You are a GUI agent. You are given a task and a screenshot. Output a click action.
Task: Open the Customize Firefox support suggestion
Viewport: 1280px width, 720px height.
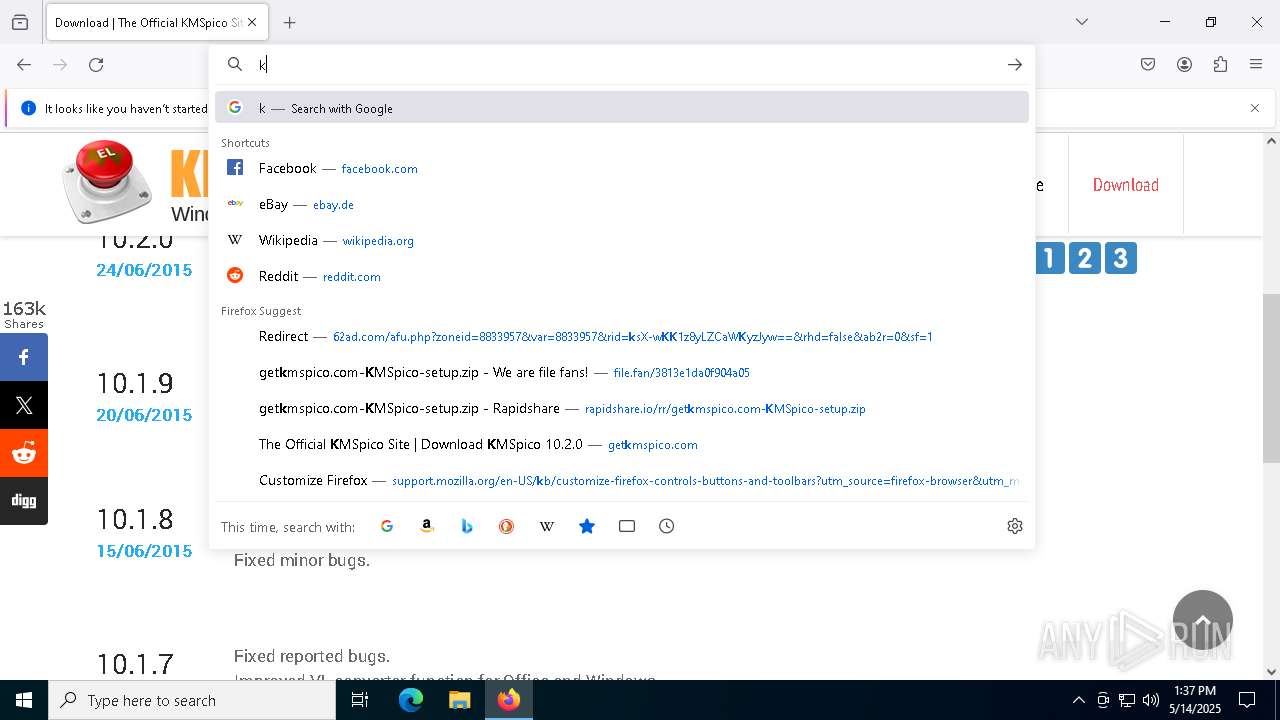pos(622,480)
